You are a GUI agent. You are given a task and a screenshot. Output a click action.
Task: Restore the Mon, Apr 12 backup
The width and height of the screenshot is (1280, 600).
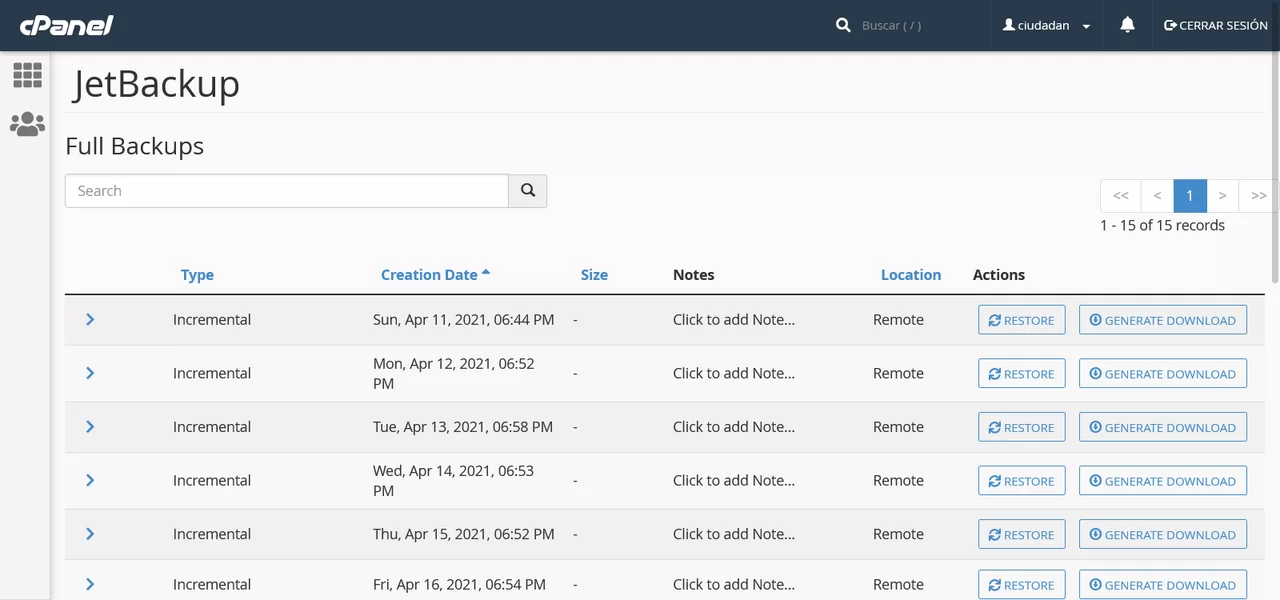click(x=1021, y=374)
